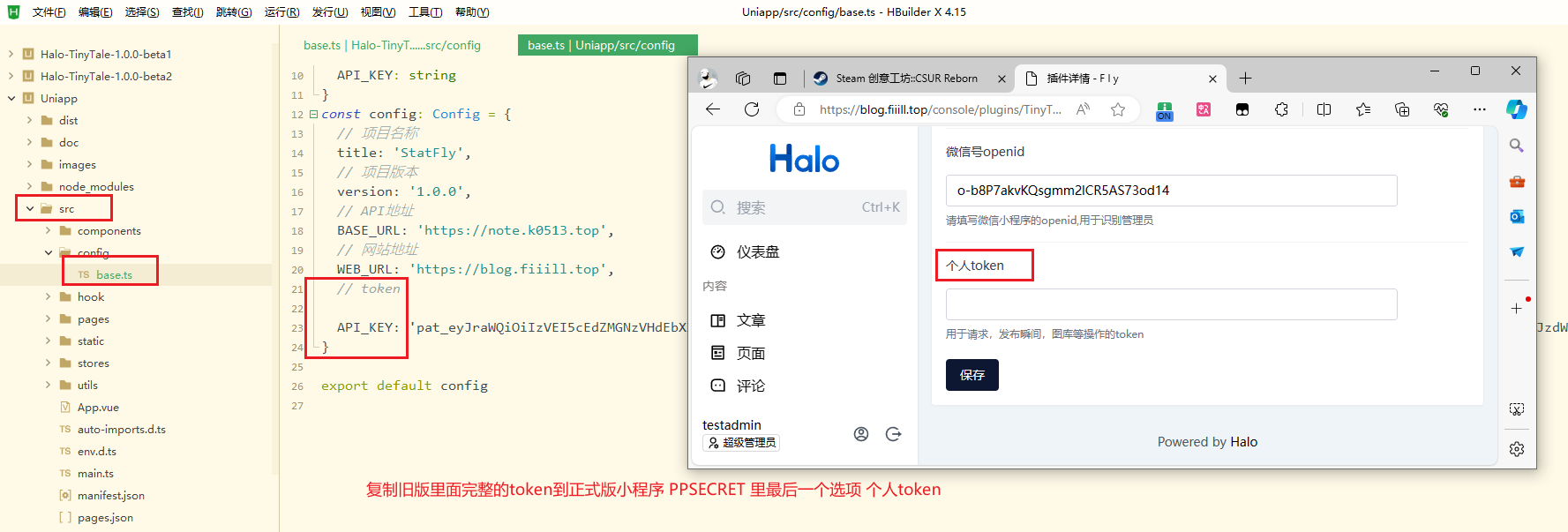This screenshot has width=1568, height=532.
Task: Open Edge sidebar settings gear
Action: pyautogui.click(x=1517, y=449)
